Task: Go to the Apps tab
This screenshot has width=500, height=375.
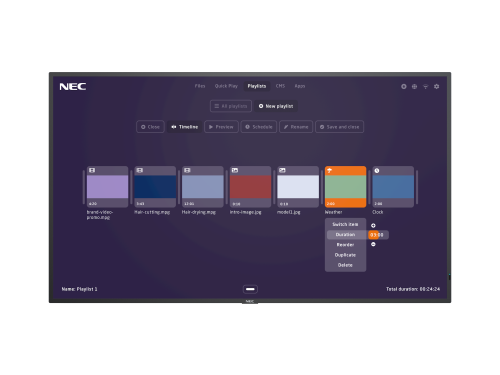Action: pos(300,86)
